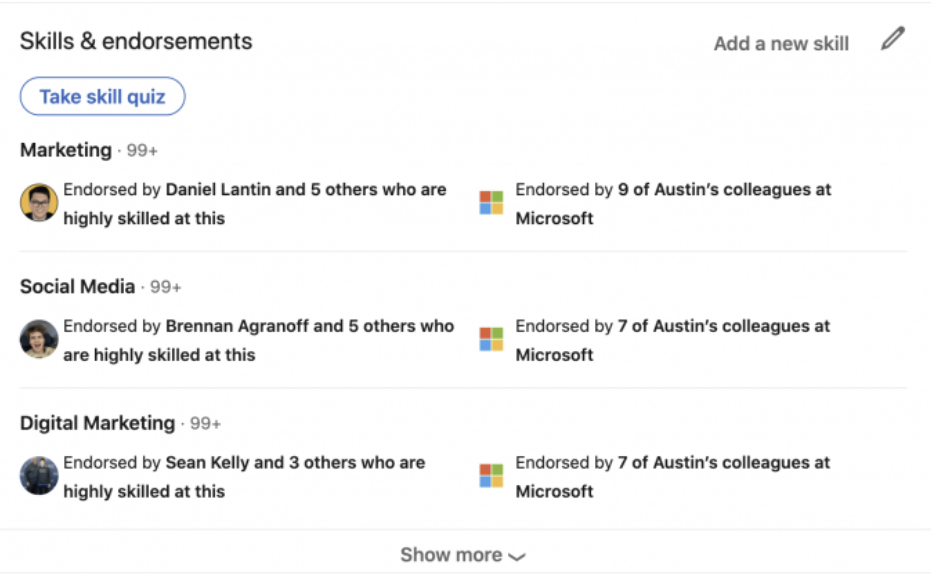Click the Add a new skill link
Screen dimensions: 931x575
(x=781, y=44)
